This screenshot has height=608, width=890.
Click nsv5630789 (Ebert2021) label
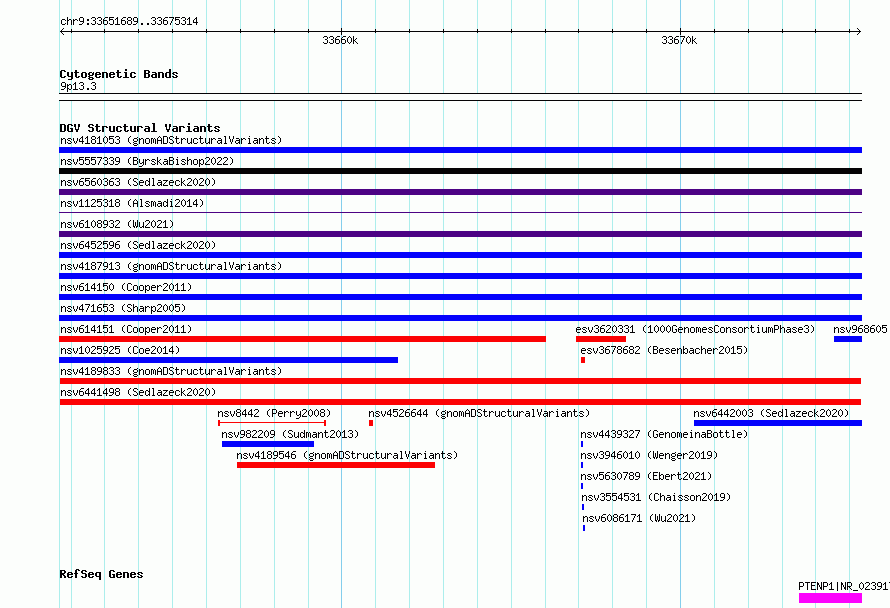(x=646, y=476)
